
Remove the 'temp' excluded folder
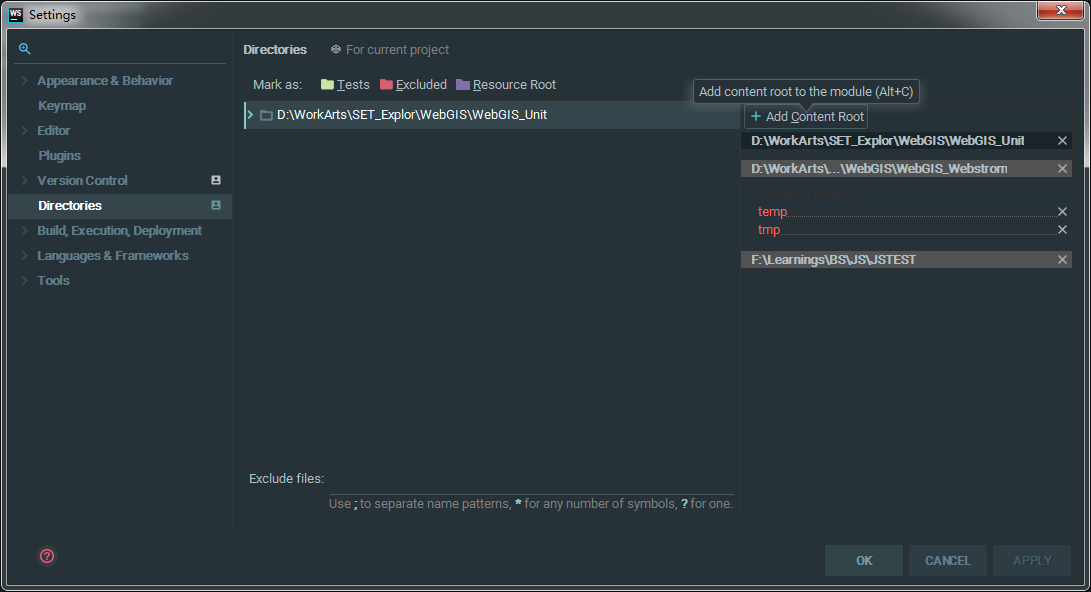[1062, 211]
